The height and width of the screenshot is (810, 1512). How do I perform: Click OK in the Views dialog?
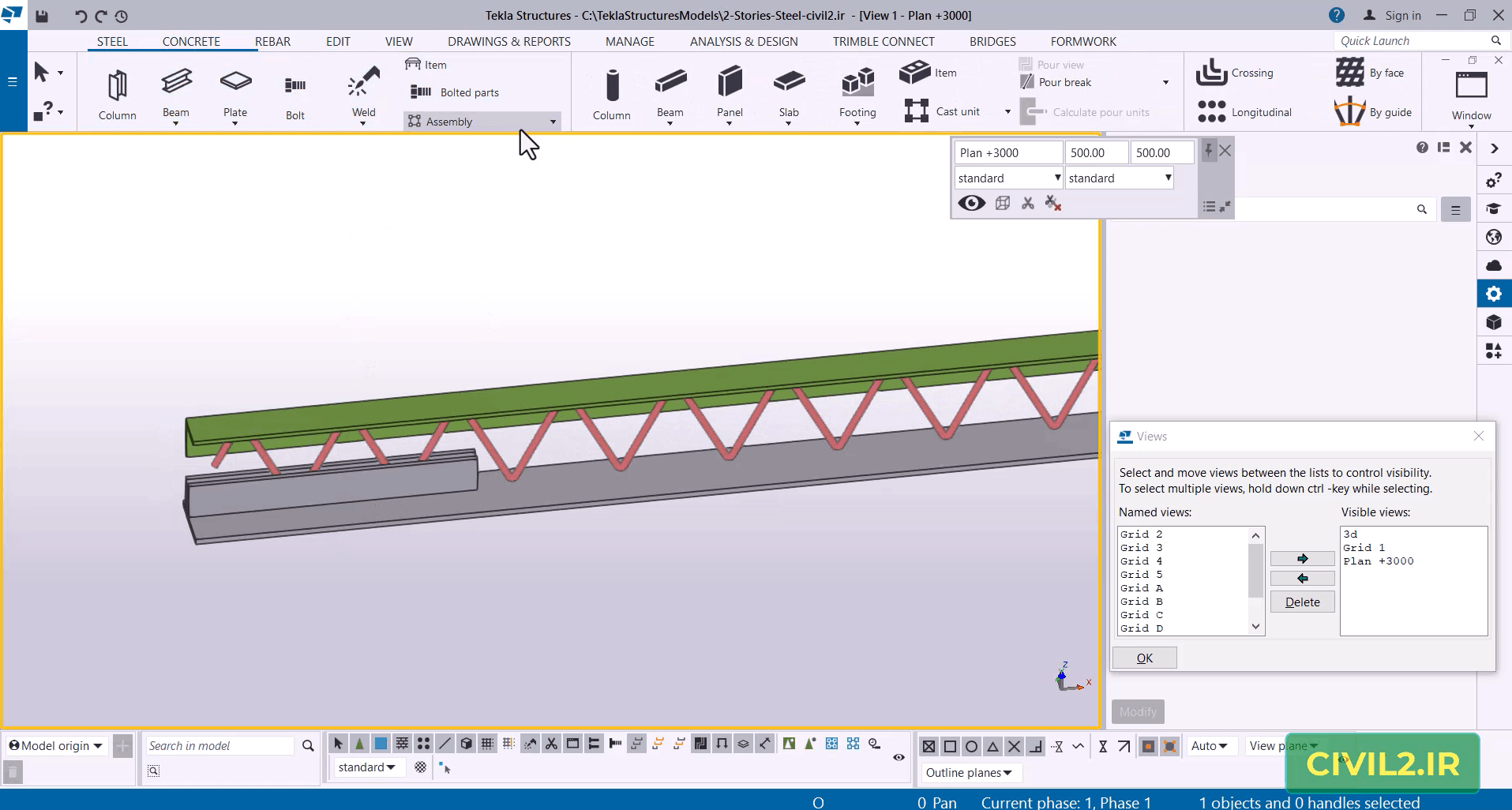point(1144,658)
